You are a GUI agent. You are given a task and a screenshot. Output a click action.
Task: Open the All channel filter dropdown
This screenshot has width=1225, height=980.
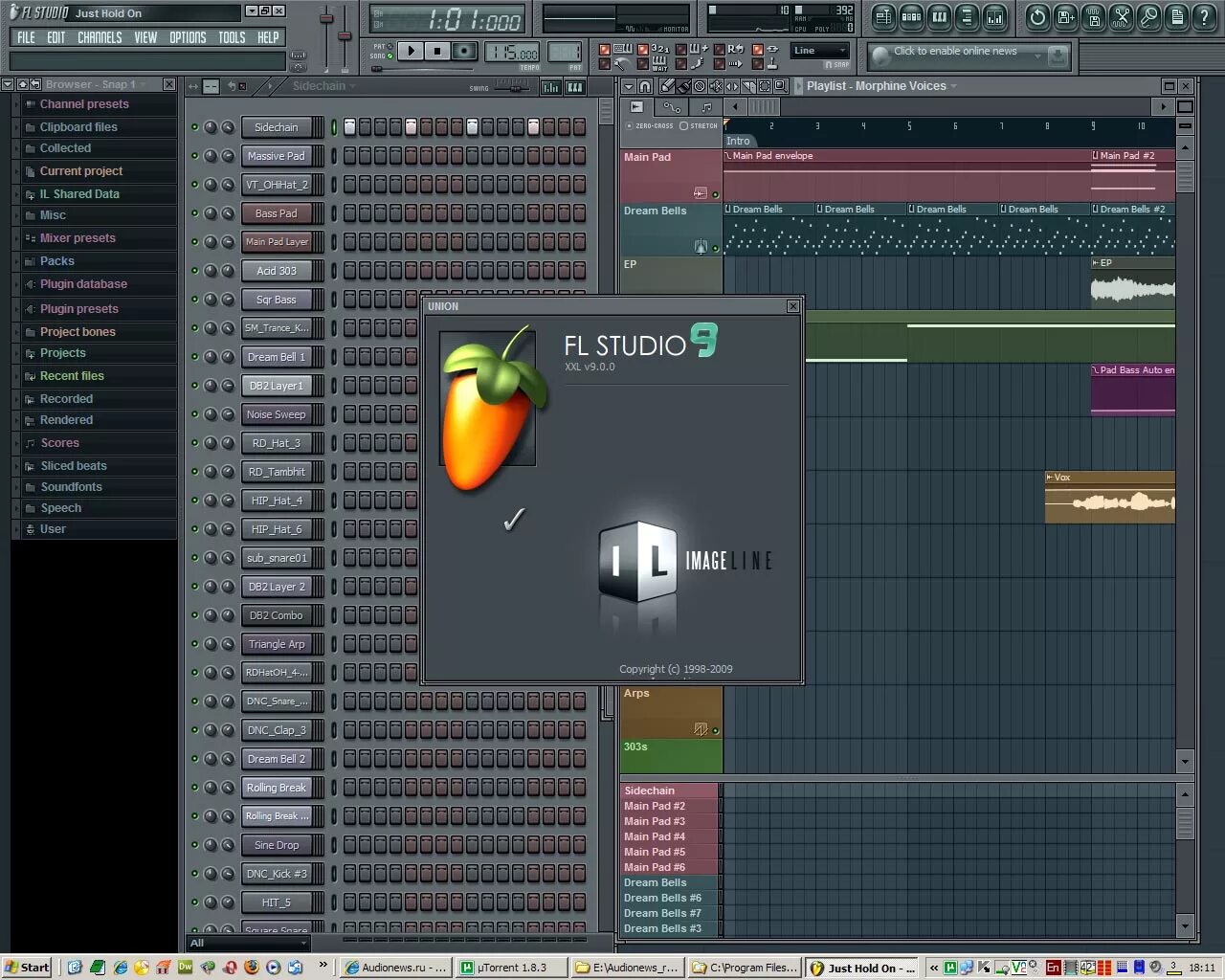pos(248,943)
